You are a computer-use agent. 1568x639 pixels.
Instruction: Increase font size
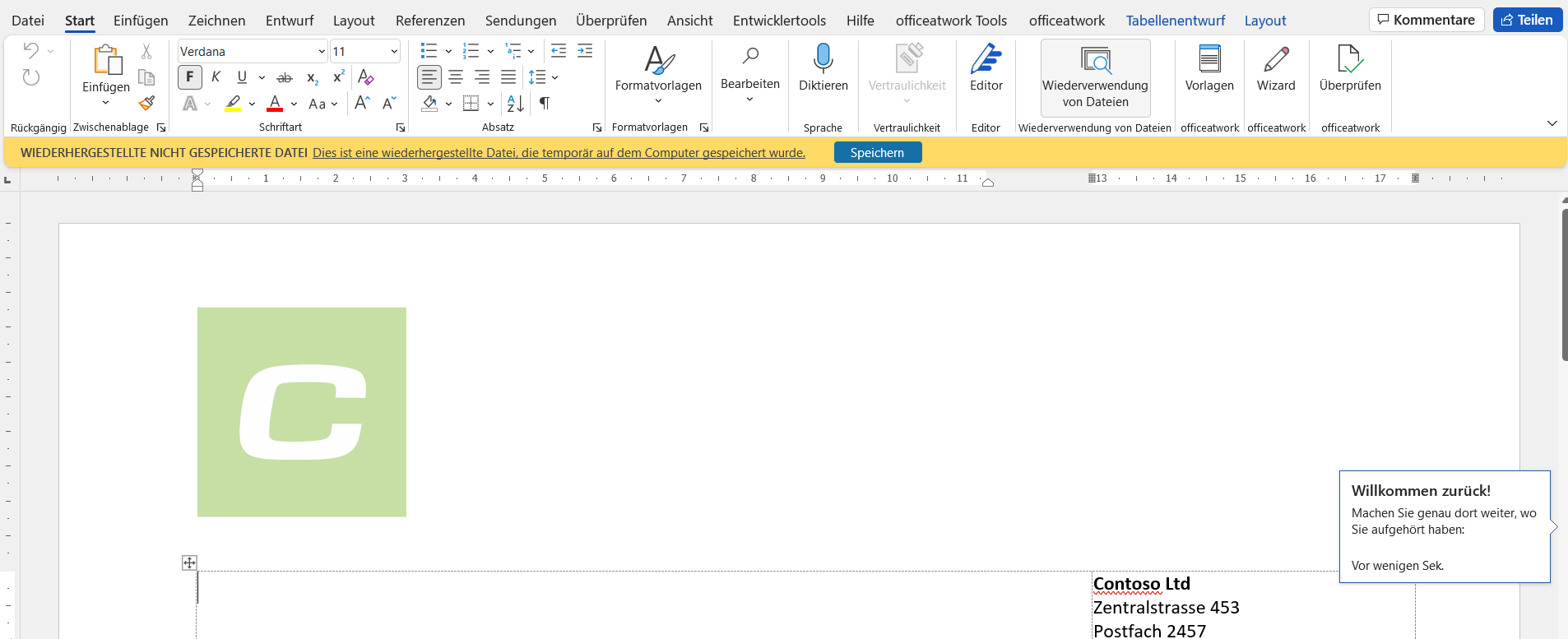click(362, 103)
